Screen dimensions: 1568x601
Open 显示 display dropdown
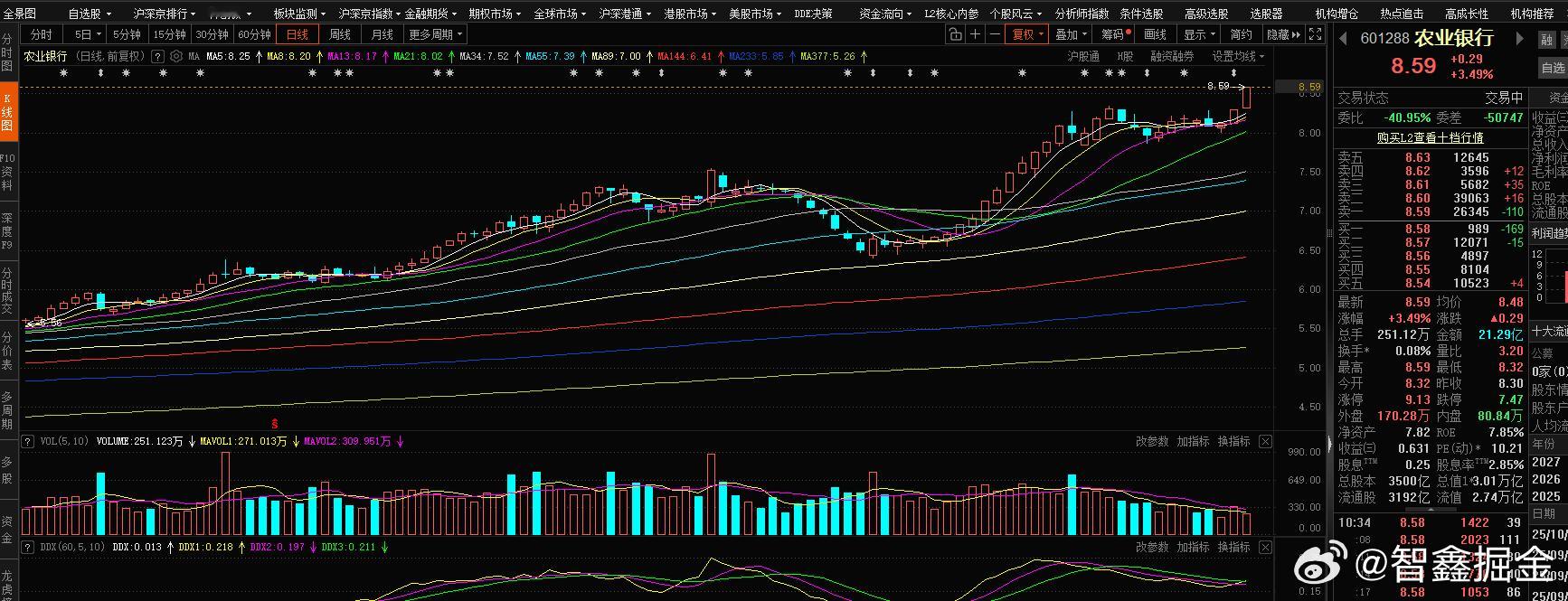point(1199,34)
